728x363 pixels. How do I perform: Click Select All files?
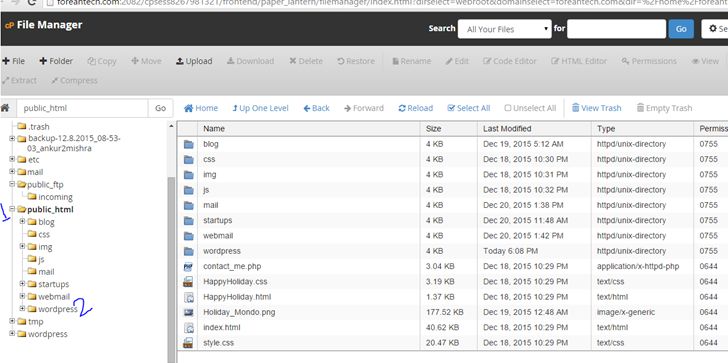[468, 108]
